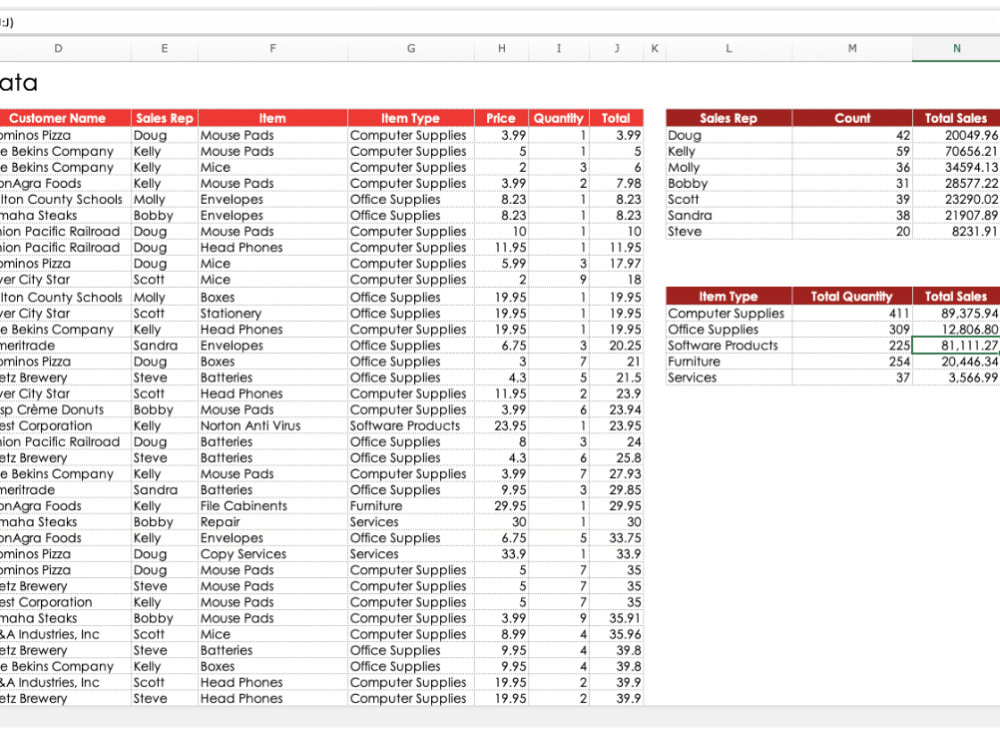Viewport: 1000px width, 750px height.
Task: Click the Count header cell
Action: (x=852, y=118)
